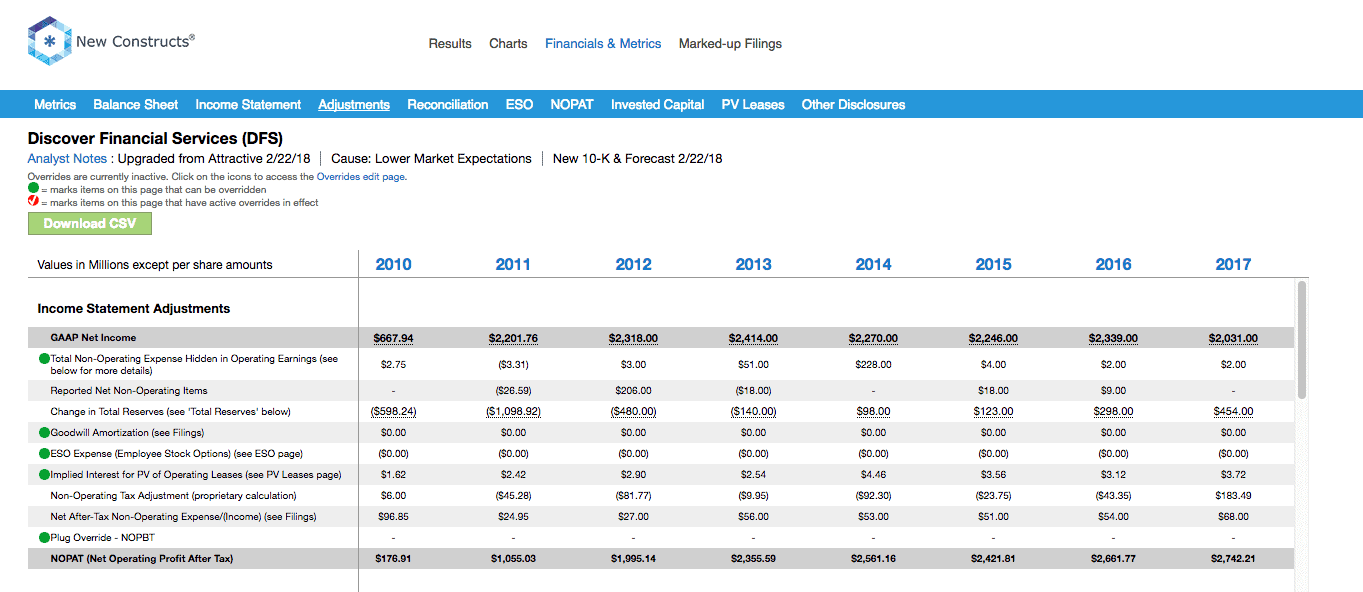Click the 2014 column header
Image resolution: width=1363 pixels, height=592 pixels.
(873, 264)
